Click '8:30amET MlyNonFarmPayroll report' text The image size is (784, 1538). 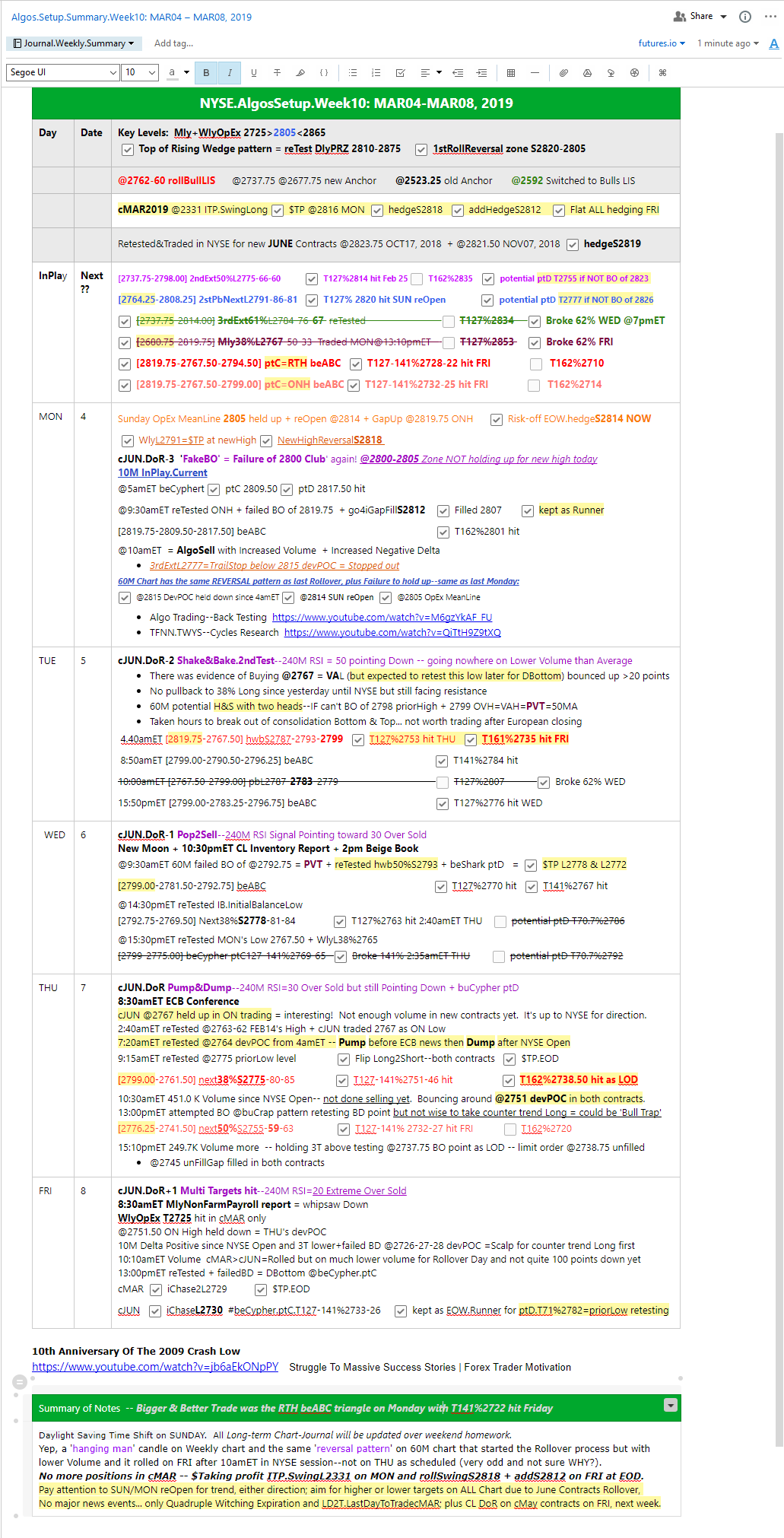[205, 1204]
